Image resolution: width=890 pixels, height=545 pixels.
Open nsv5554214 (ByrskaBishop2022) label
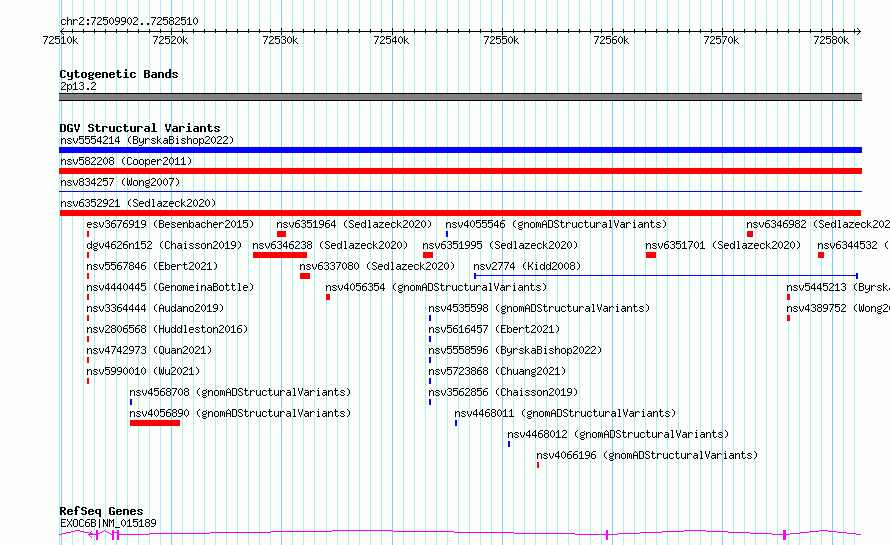coord(147,140)
